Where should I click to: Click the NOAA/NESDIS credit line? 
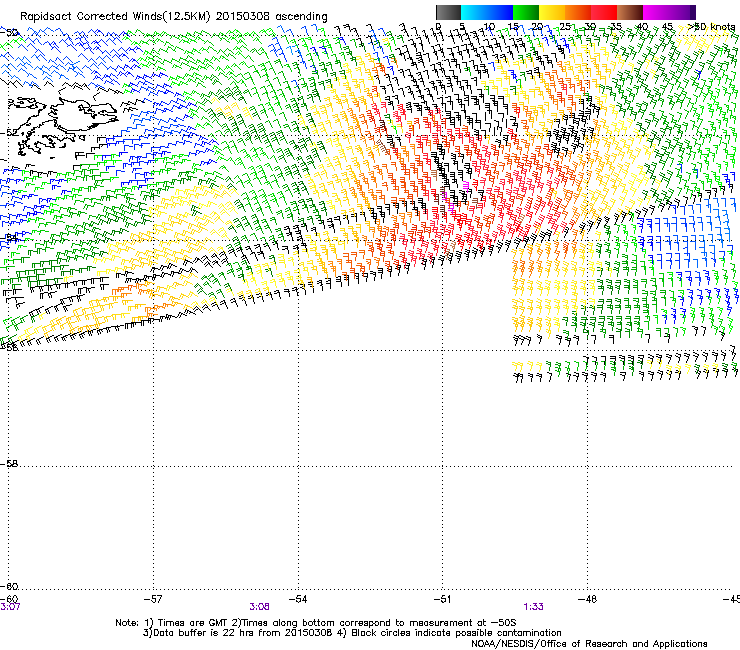coord(589,643)
